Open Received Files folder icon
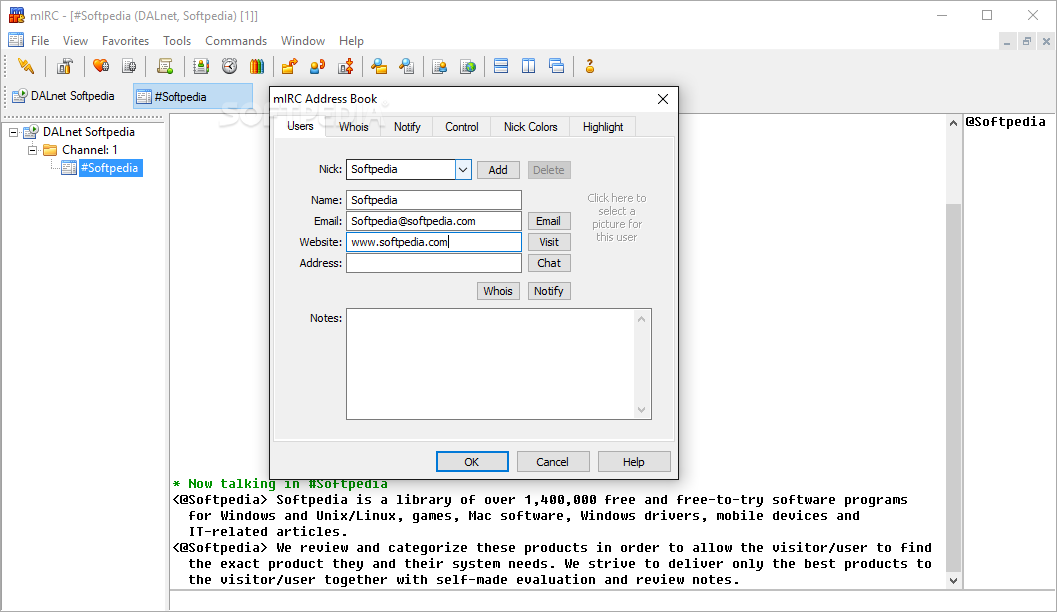1057x612 pixels. (379, 66)
